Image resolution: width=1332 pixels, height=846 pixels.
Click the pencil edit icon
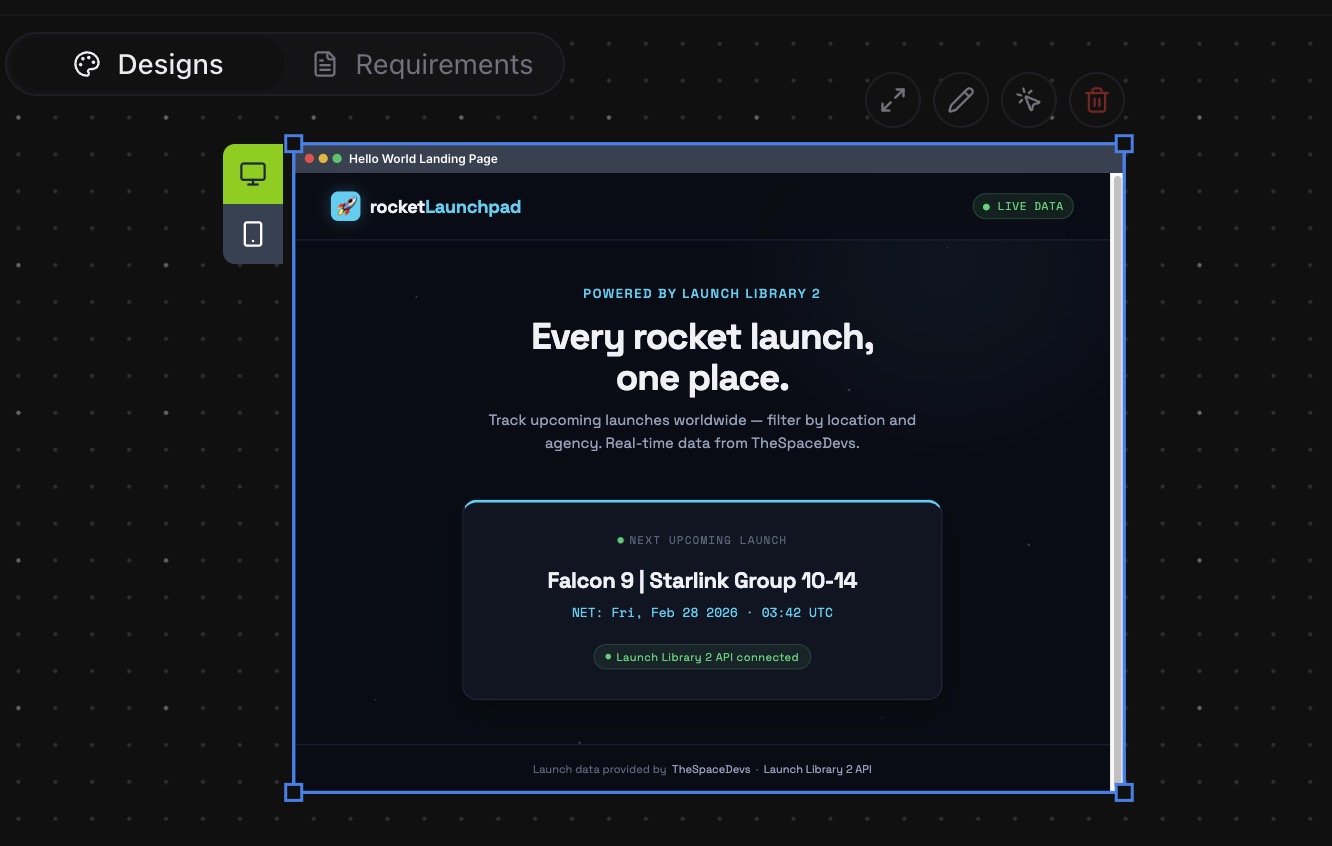960,100
